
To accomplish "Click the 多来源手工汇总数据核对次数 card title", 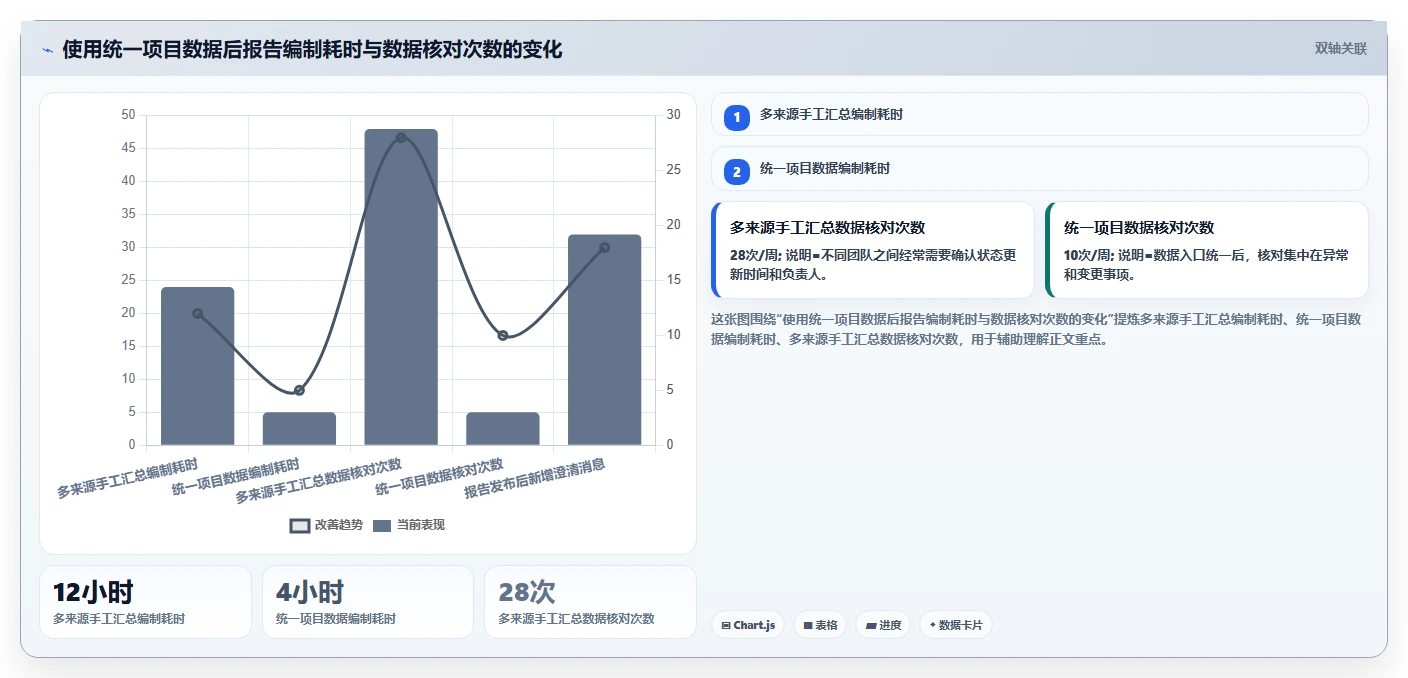I will point(827,228).
